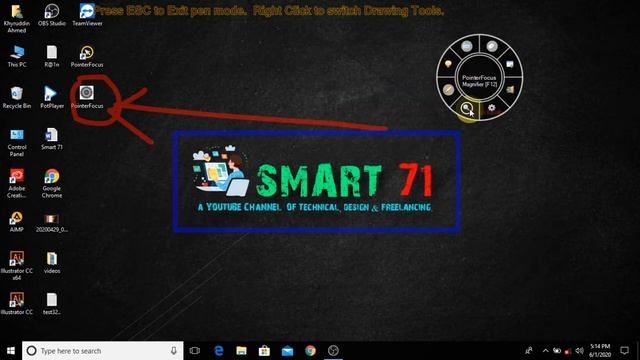Open Microsoft Edge from the taskbar

pos(219,351)
